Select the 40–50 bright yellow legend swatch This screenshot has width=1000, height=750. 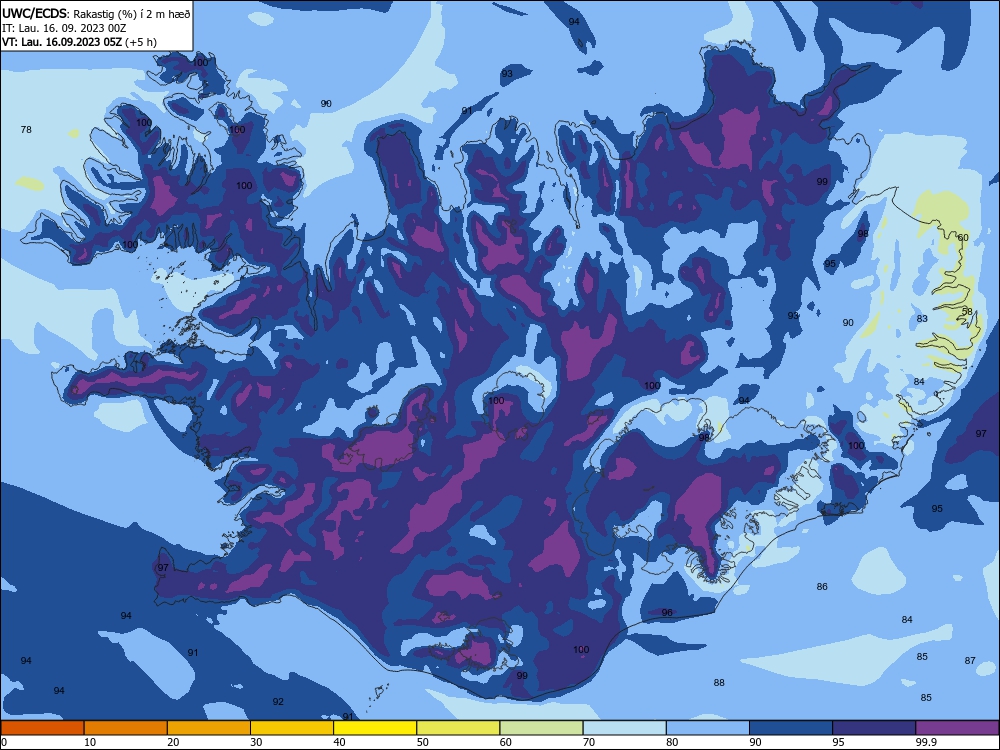pyautogui.click(x=375, y=728)
